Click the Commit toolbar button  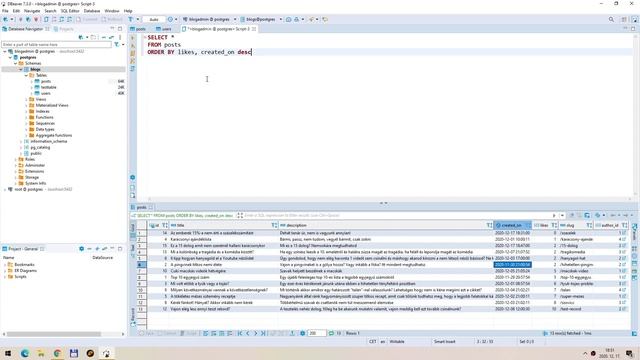click(x=87, y=19)
